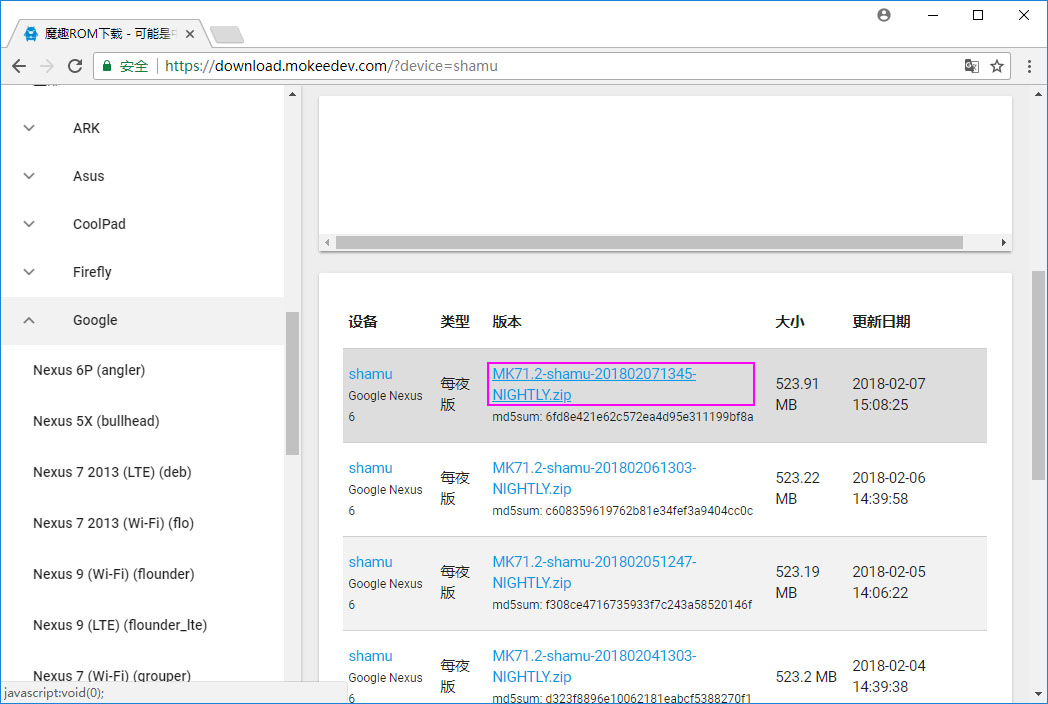The height and width of the screenshot is (704, 1048).
Task: Open the translate page icon
Action: tap(971, 66)
